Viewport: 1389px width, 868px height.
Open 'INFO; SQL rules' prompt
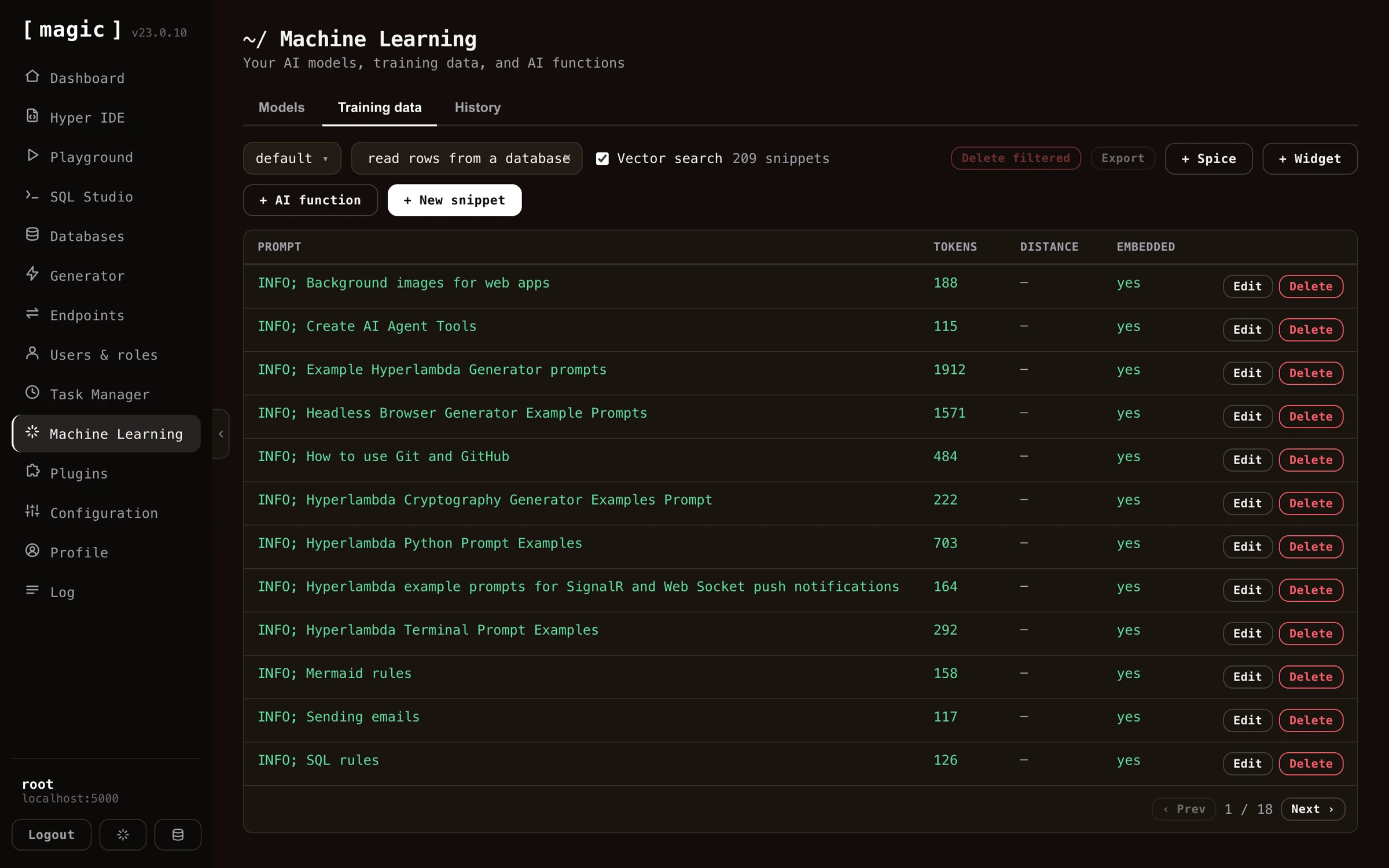click(x=318, y=760)
